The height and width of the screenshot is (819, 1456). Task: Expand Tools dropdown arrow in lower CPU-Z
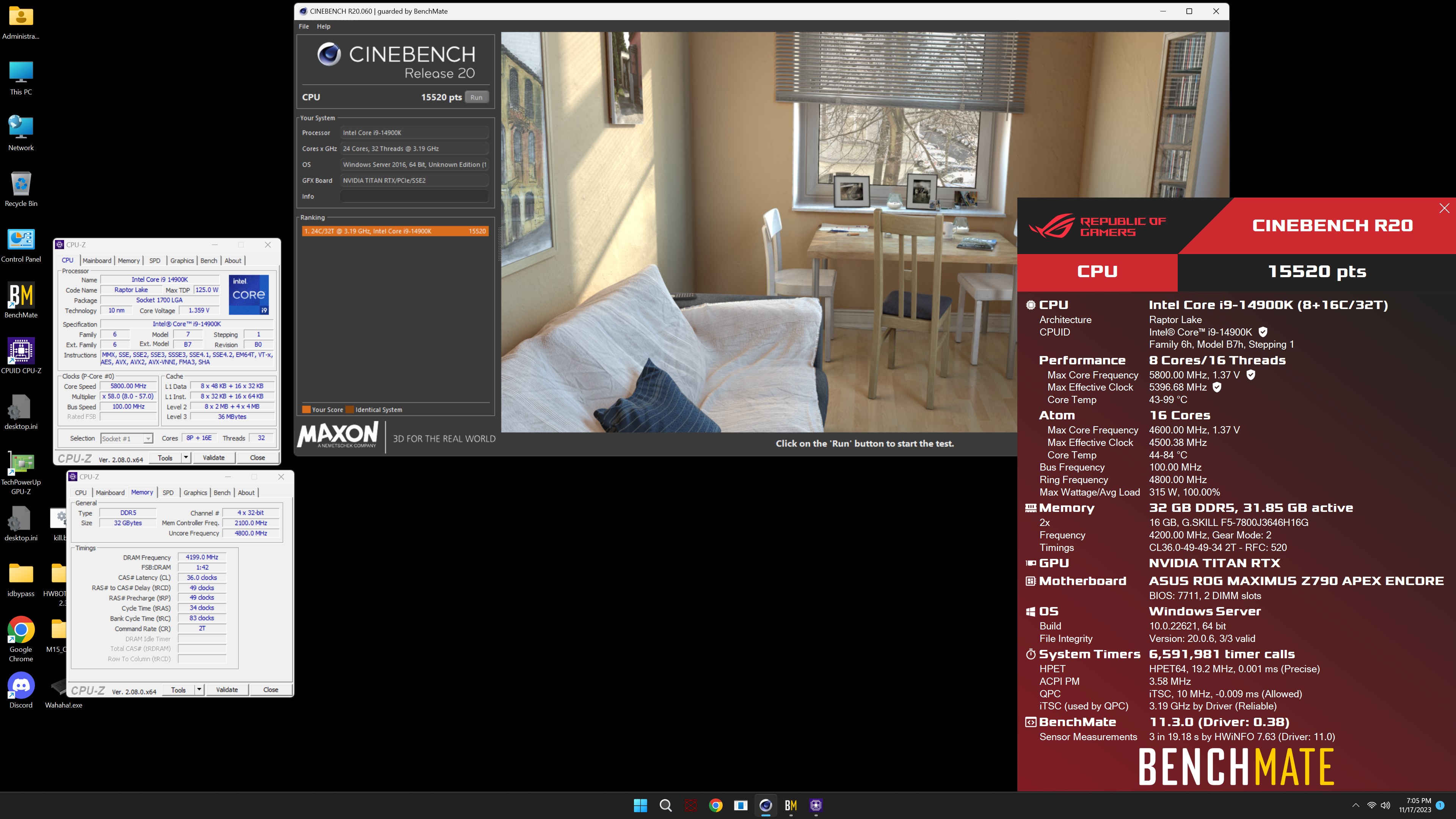pos(199,690)
